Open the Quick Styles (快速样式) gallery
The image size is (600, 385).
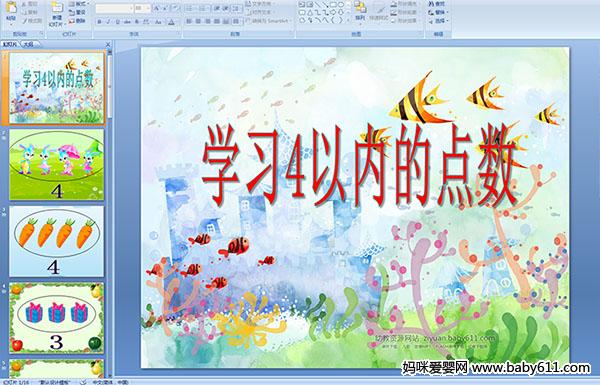pyautogui.click(x=379, y=13)
